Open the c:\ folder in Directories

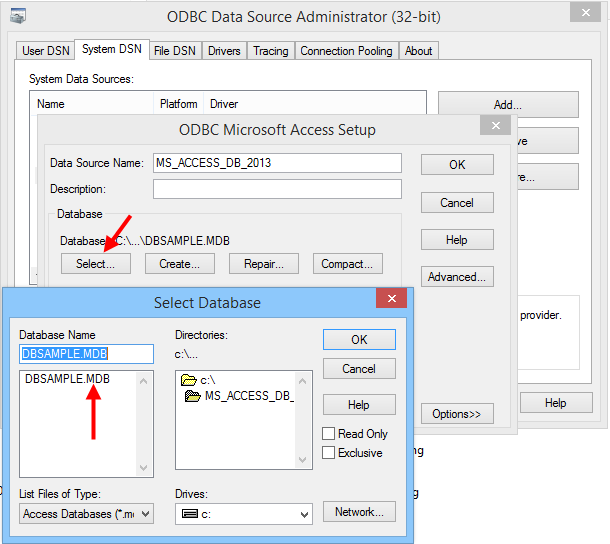pyautogui.click(x=198, y=380)
